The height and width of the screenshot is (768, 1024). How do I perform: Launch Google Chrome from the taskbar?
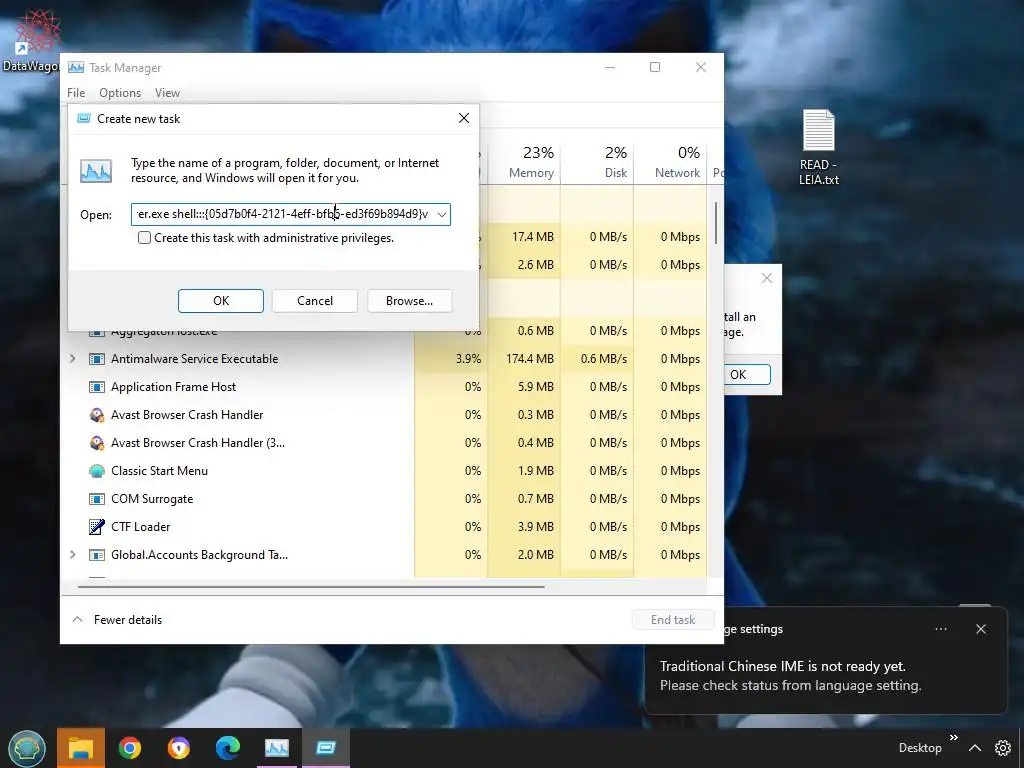coord(130,748)
